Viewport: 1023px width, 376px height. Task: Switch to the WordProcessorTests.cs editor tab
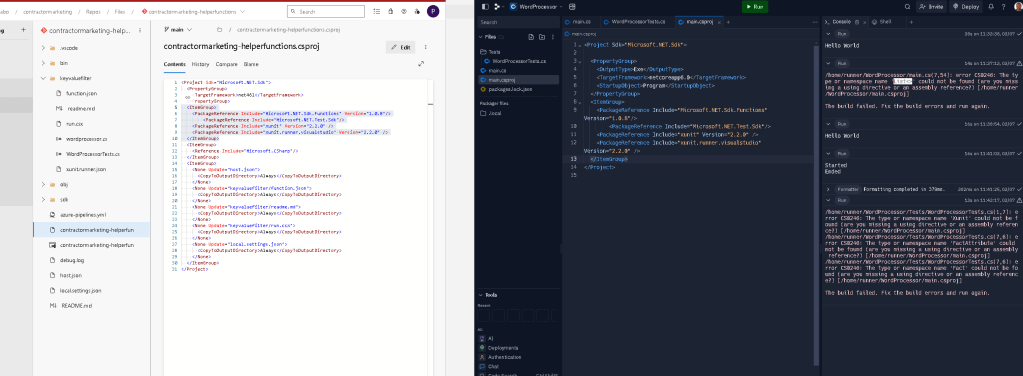[637, 22]
